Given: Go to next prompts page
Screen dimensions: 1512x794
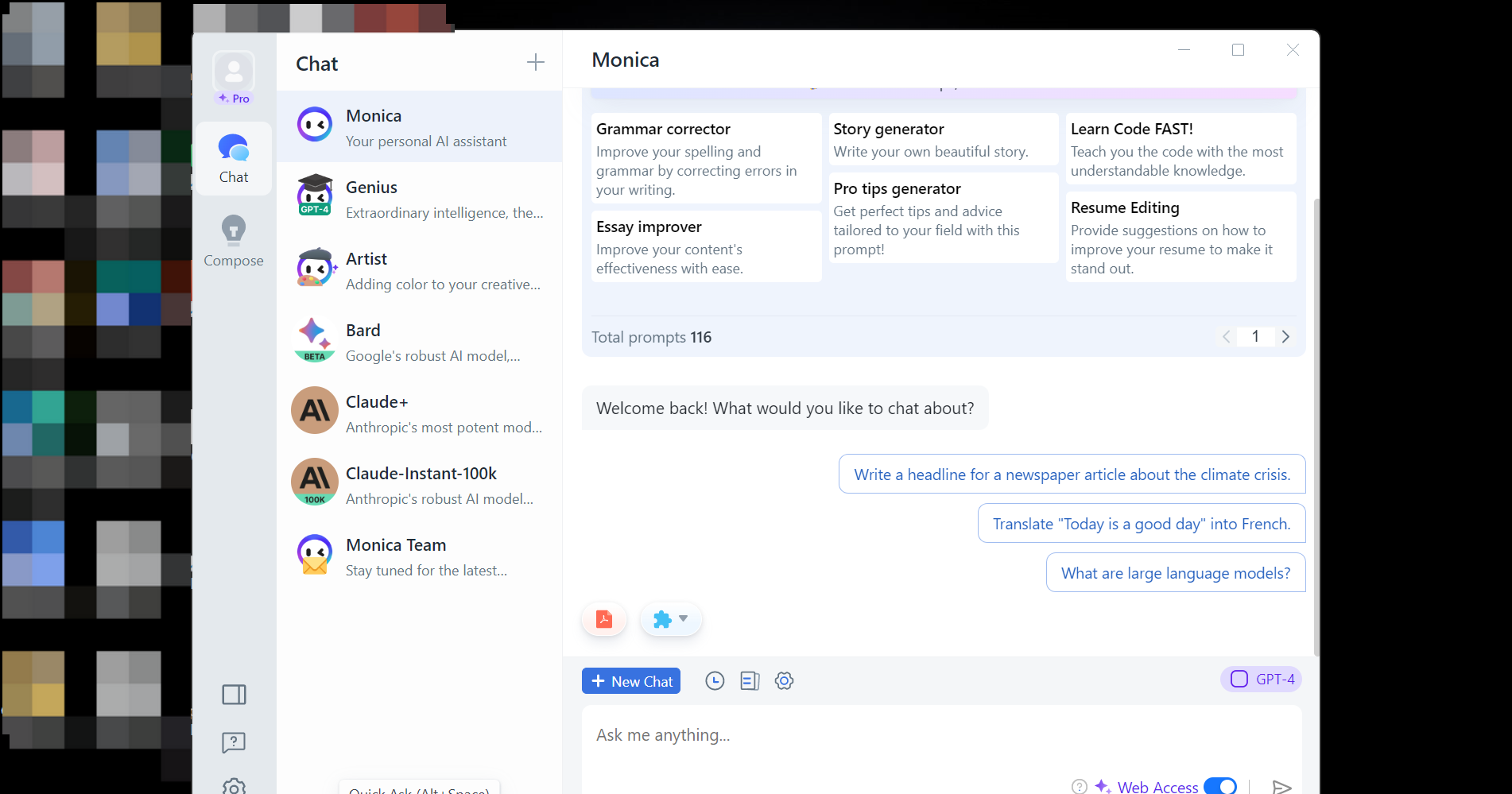Looking at the screenshot, I should tap(1285, 337).
